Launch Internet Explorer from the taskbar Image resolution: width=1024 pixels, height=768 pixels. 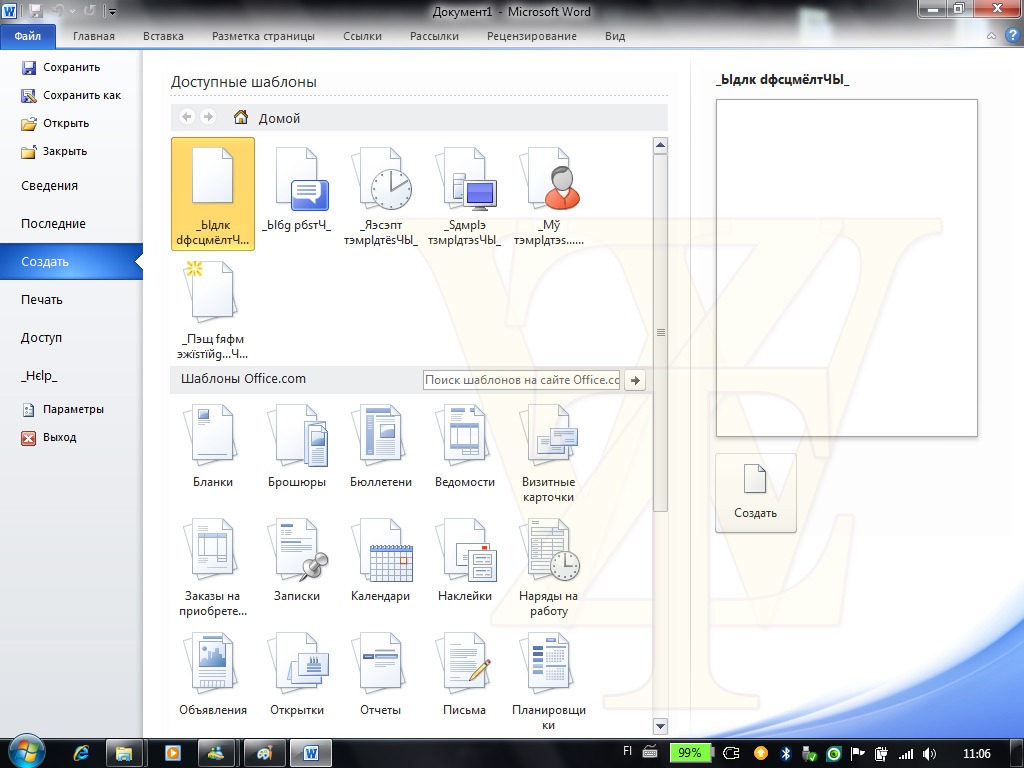tap(81, 752)
